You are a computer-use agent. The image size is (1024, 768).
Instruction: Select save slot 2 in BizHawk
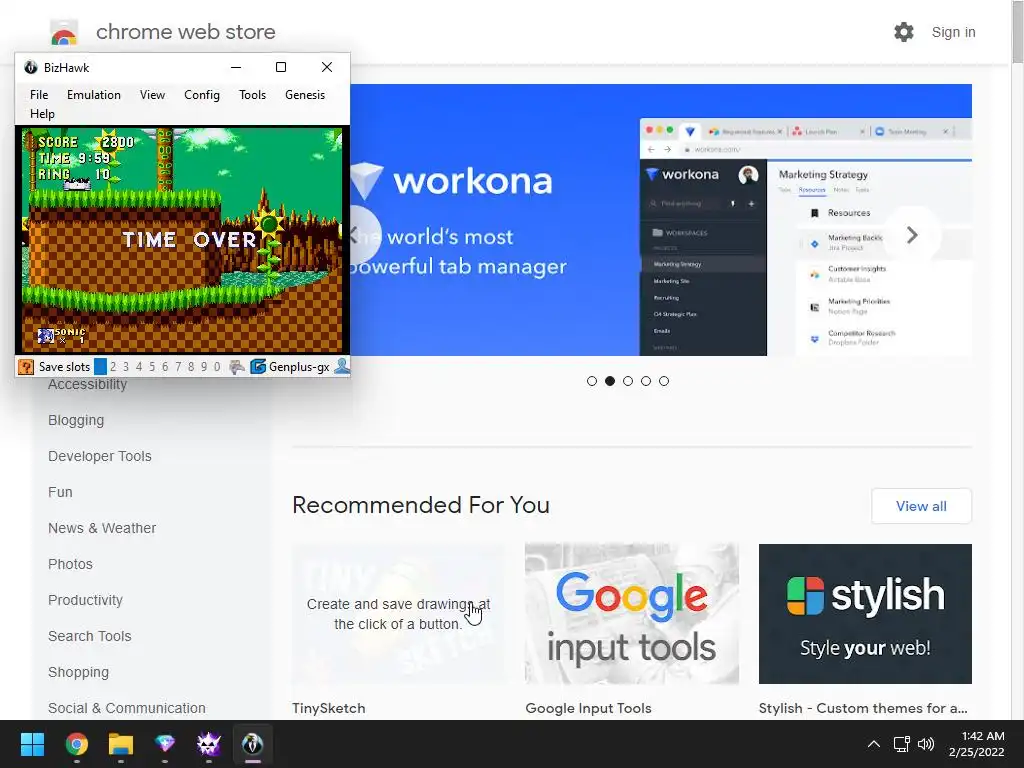coord(113,367)
